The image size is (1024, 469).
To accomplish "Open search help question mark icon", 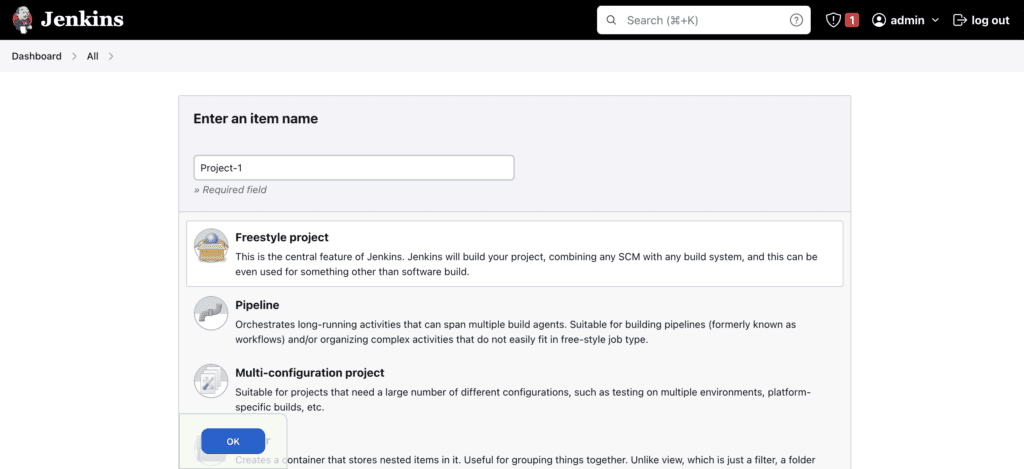I will 796,20.
